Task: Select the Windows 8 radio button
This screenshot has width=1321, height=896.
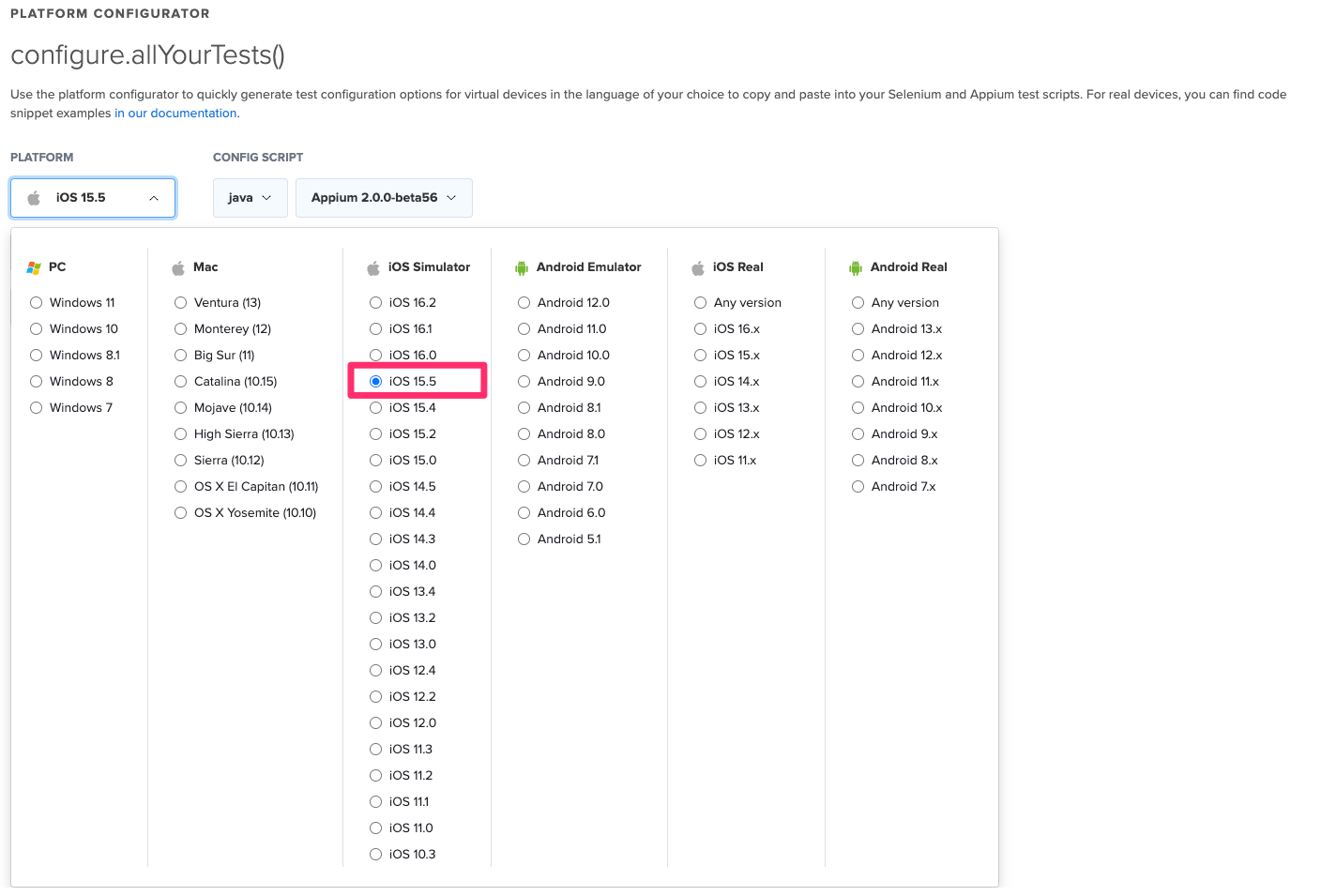Action: 36,382
